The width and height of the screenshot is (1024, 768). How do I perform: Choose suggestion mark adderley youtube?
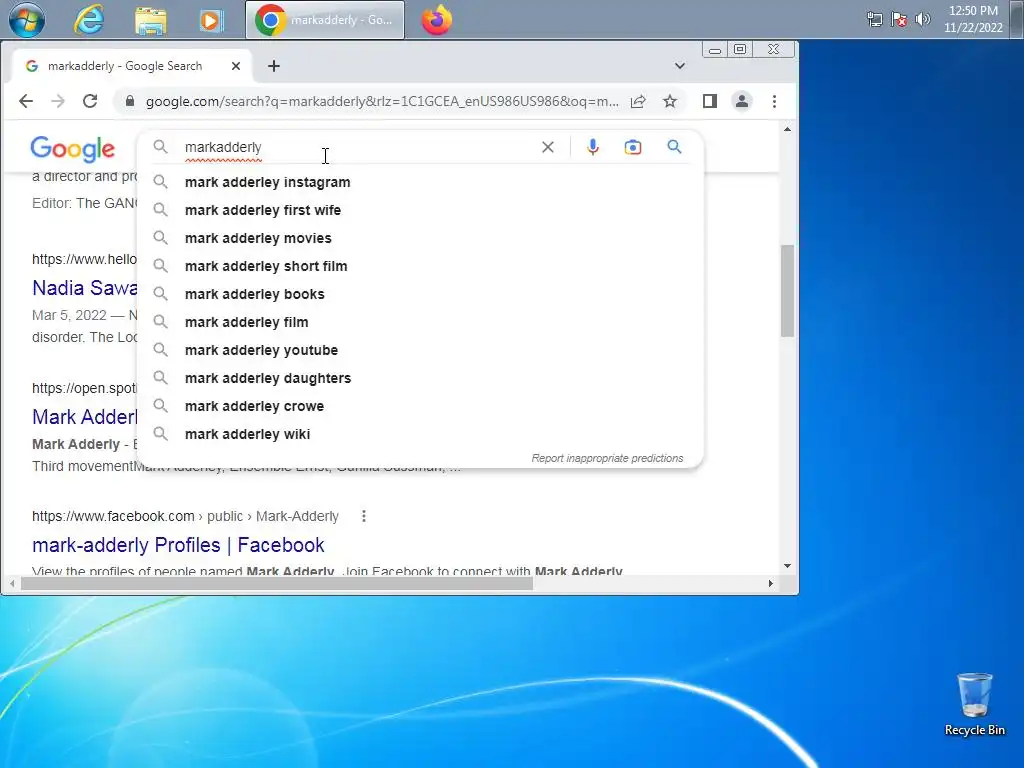pos(421,351)
